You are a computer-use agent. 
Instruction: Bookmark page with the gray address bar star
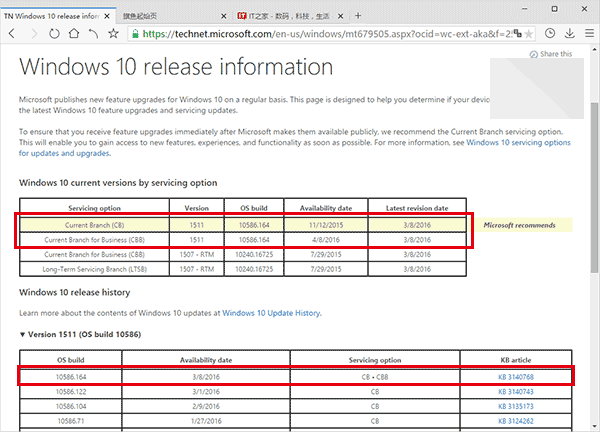[529, 34]
